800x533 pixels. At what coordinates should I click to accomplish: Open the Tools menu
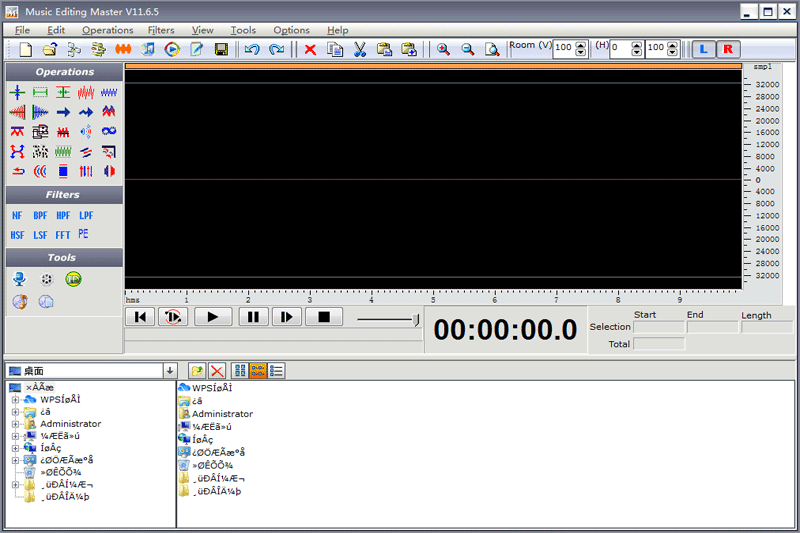[243, 30]
